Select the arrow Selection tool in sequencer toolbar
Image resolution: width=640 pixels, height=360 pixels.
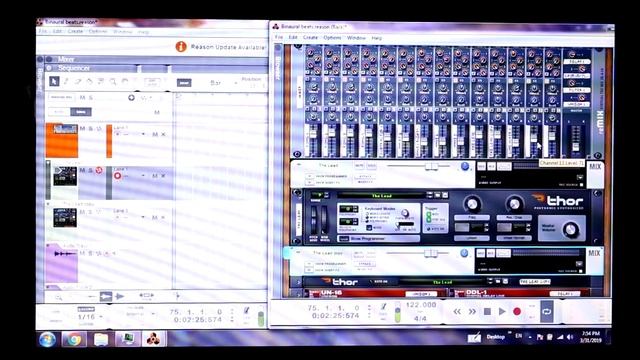coord(54,82)
